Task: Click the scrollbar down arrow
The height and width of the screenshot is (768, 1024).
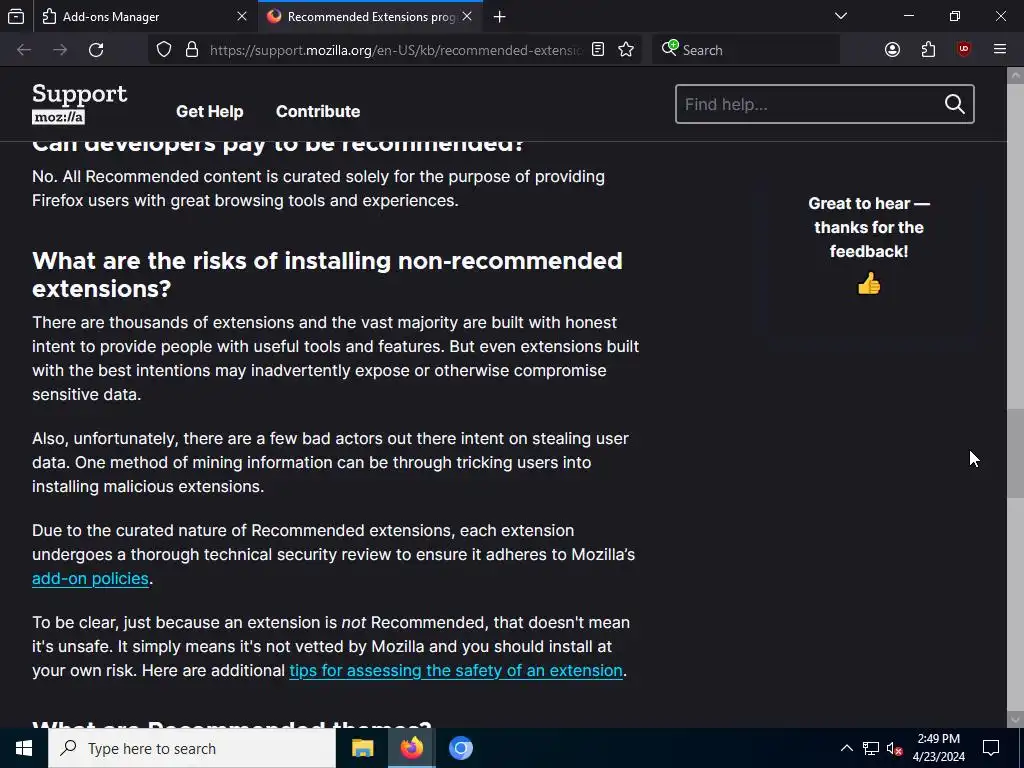Action: coord(1016,720)
